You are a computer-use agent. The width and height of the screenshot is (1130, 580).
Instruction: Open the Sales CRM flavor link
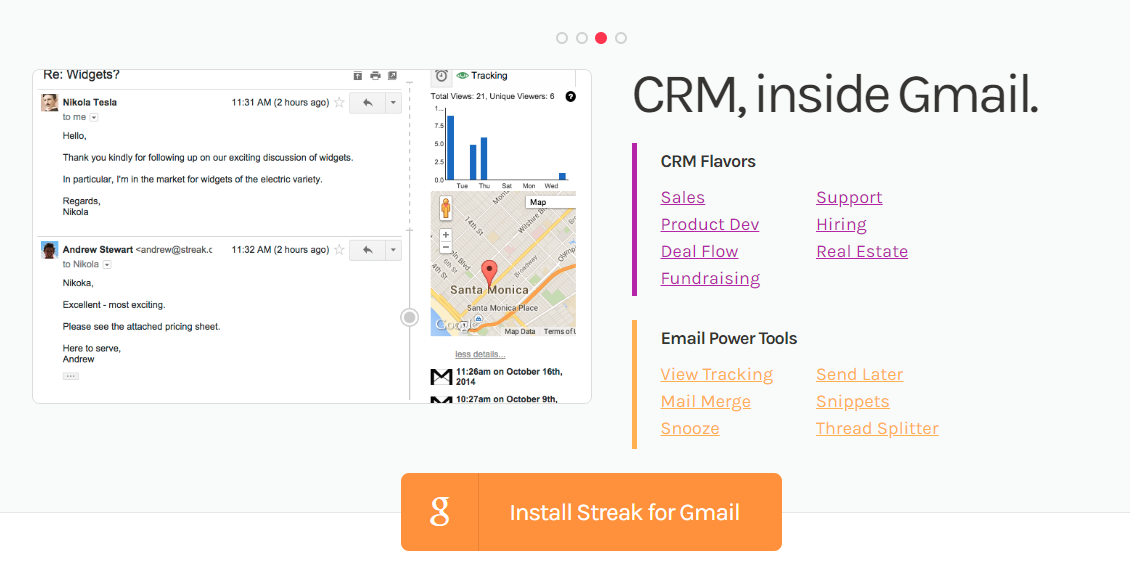(x=682, y=197)
